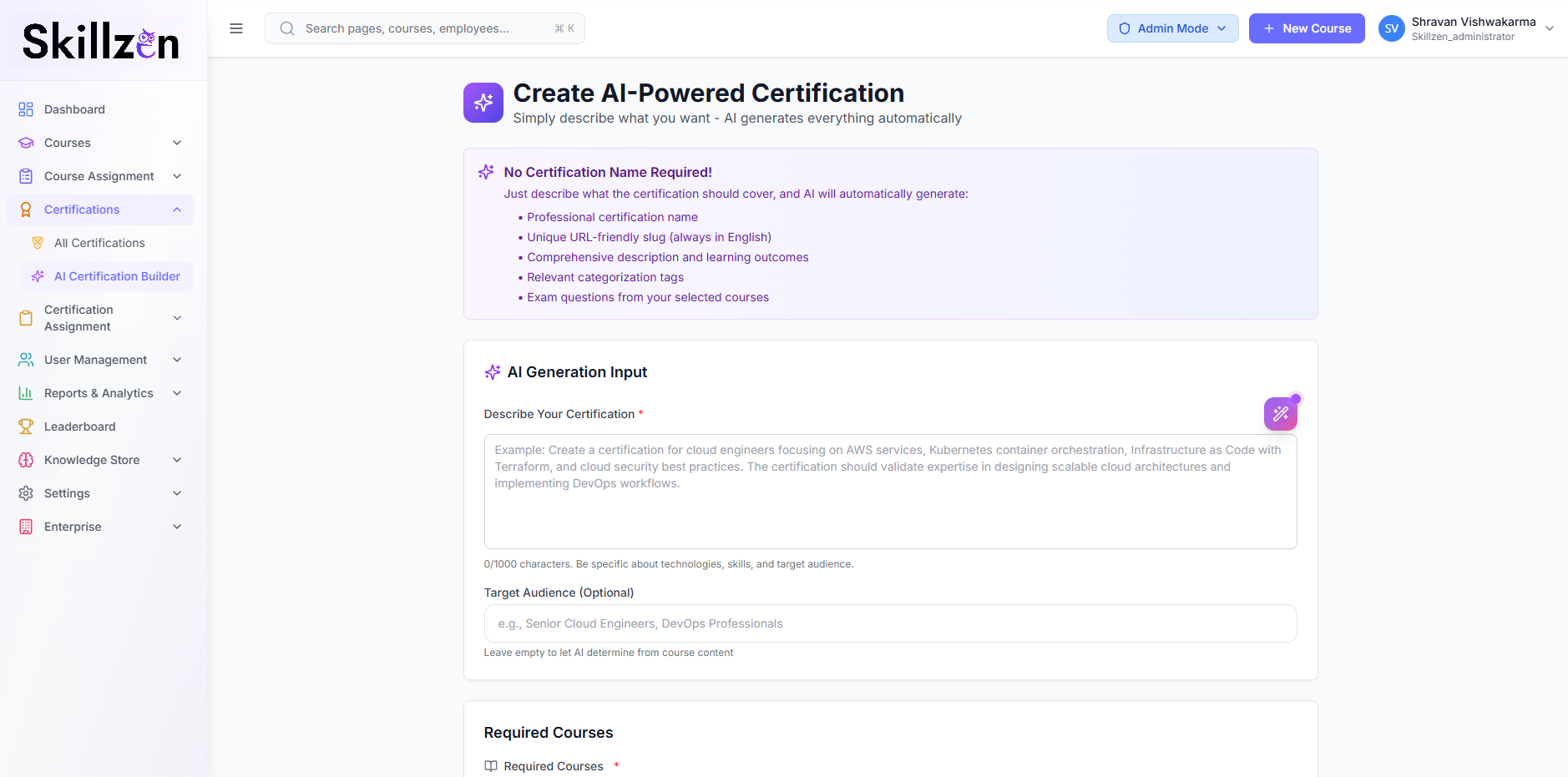Click the search pages, courses, employees box
The width and height of the screenshot is (1568, 777).
(425, 28)
